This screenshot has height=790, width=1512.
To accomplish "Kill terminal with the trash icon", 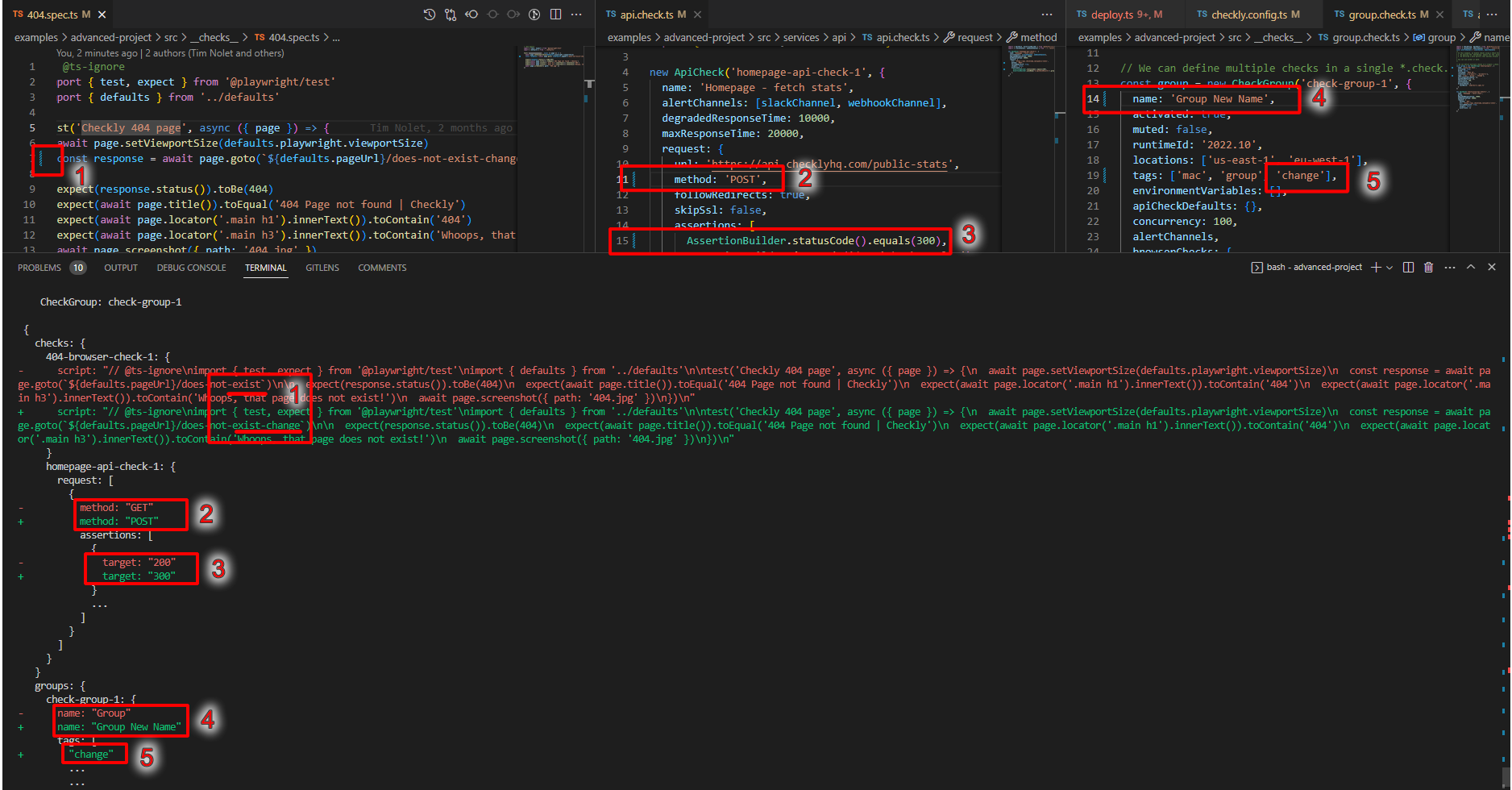I will (1428, 267).
